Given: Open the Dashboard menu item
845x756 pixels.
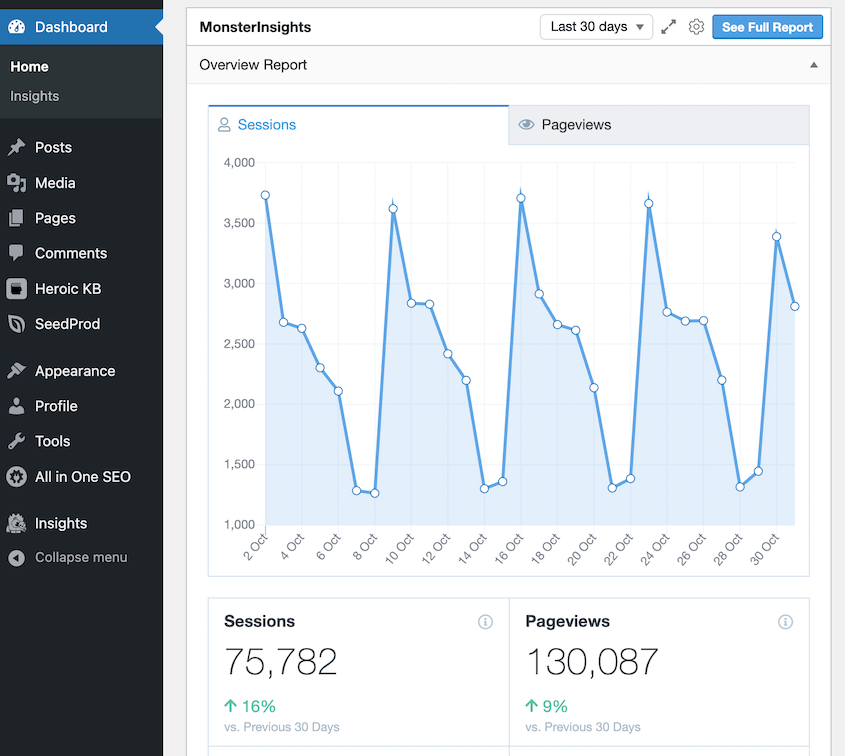Looking at the screenshot, I should click(x=81, y=27).
